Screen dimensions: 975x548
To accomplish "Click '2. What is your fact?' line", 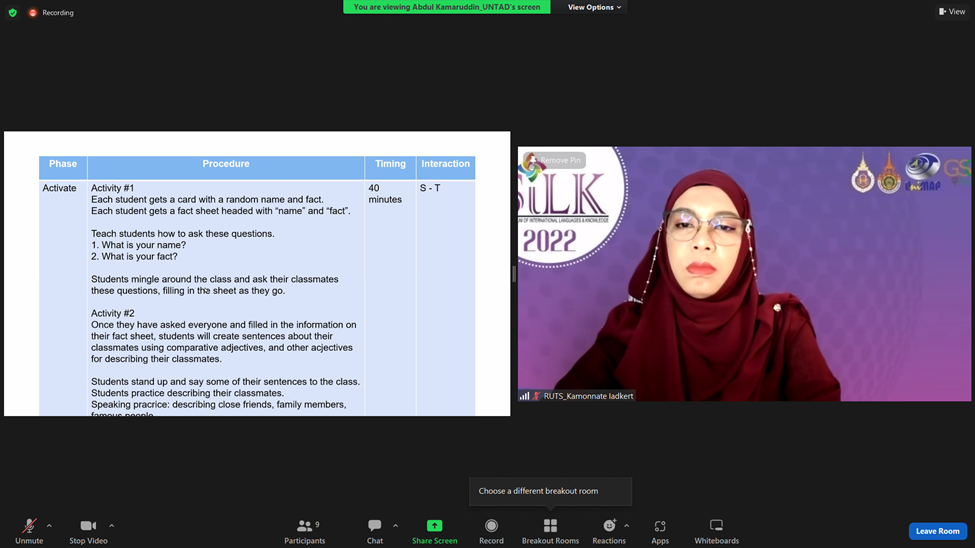I will (134, 256).
